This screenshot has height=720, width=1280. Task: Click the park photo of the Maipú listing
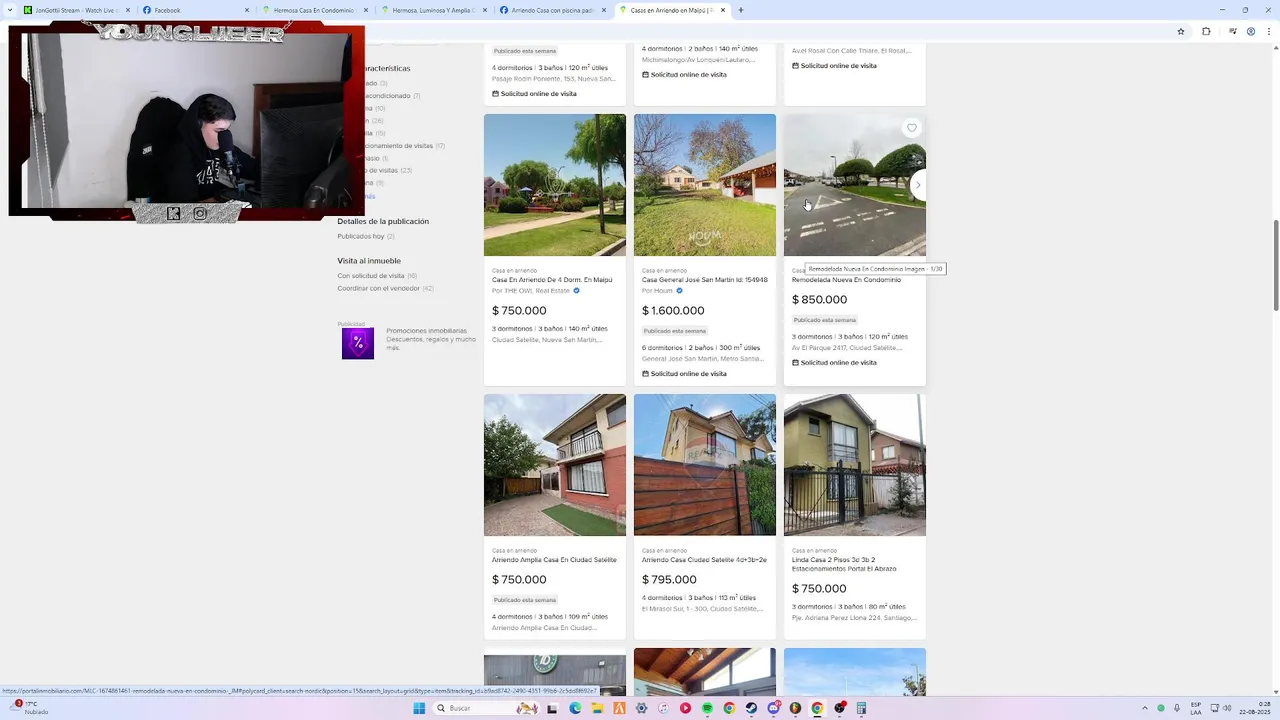coord(555,185)
